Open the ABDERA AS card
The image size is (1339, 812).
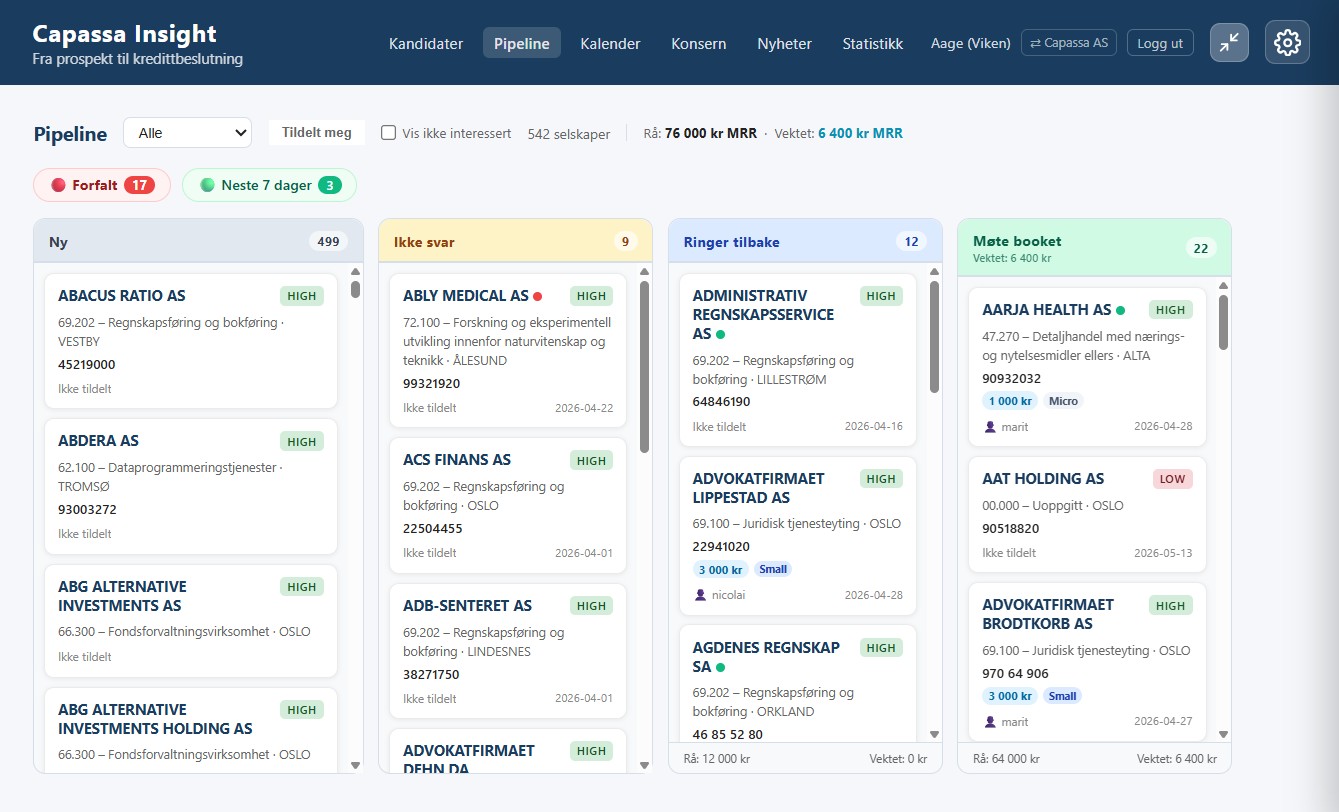[191, 486]
